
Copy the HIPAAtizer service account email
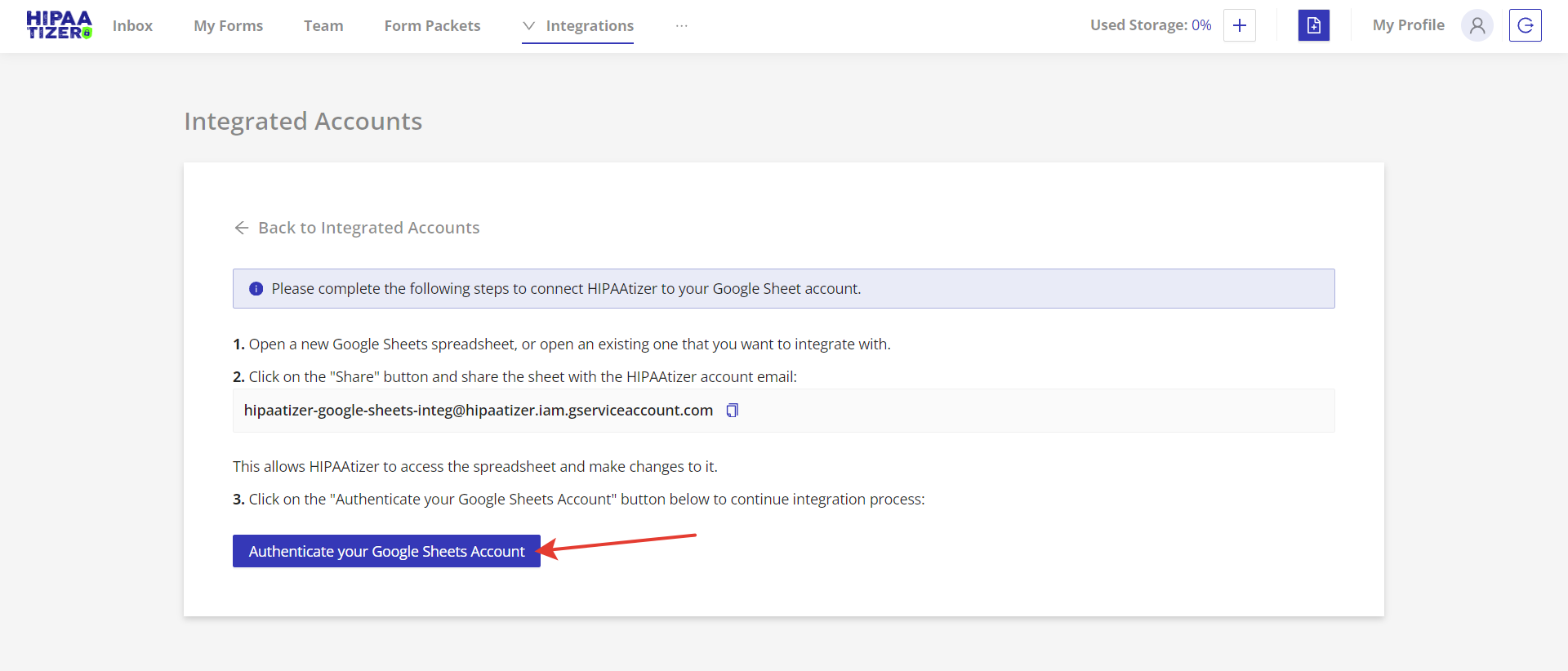pos(733,411)
